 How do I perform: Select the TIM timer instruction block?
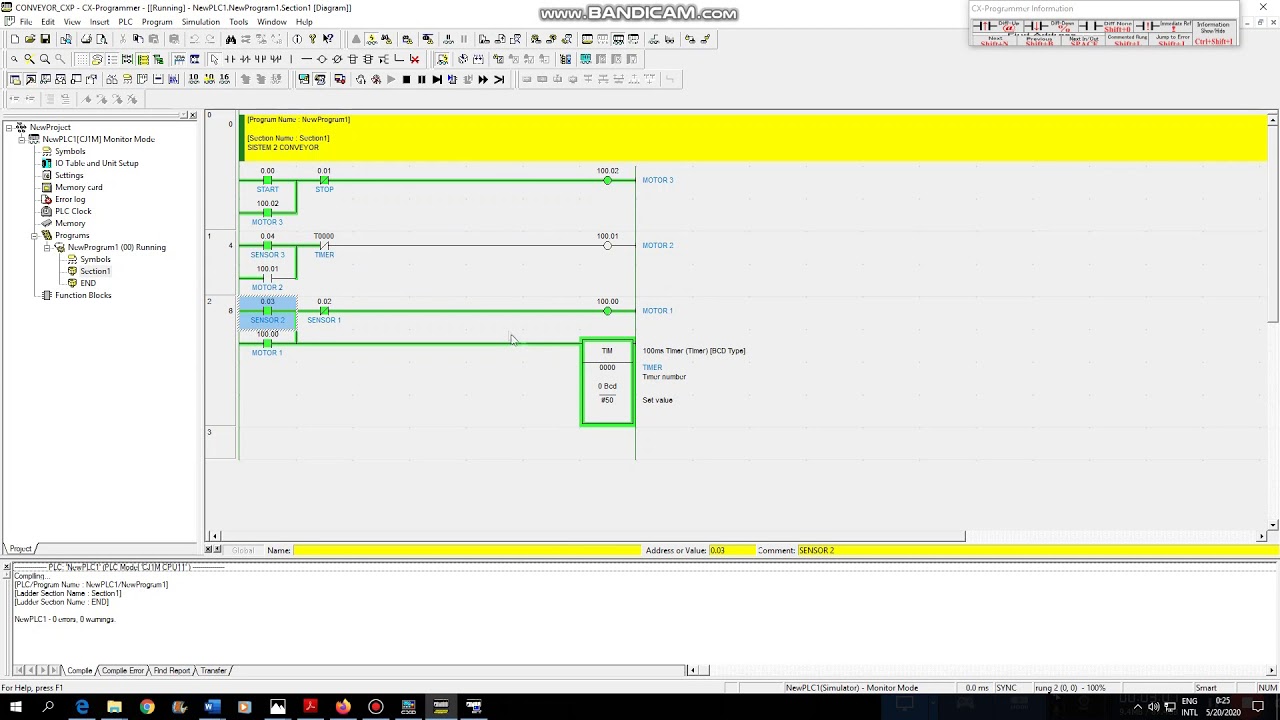(x=607, y=383)
